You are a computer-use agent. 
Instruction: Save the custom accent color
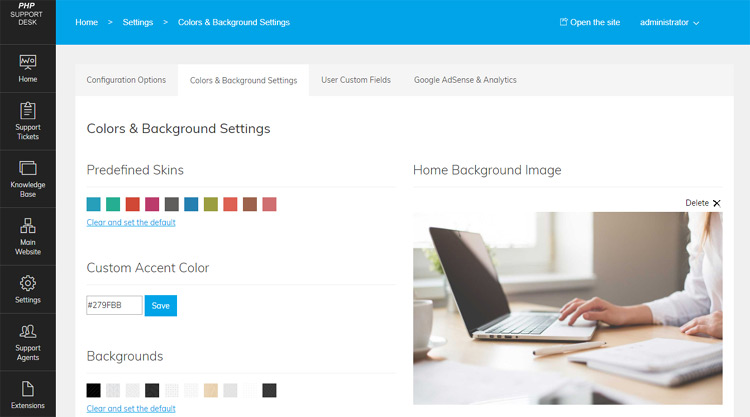pyautogui.click(x=161, y=306)
